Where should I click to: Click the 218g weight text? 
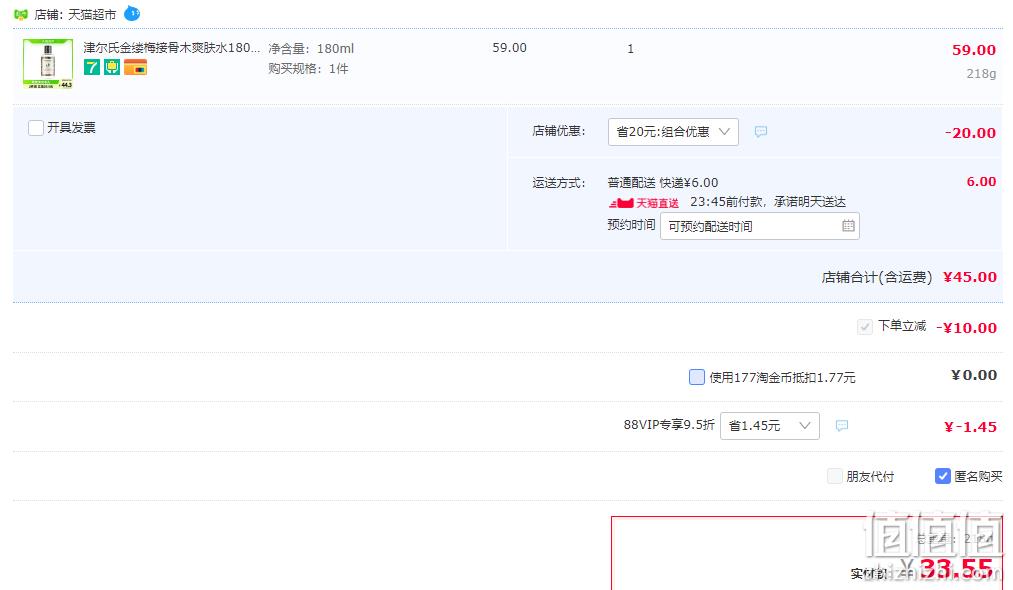[981, 74]
